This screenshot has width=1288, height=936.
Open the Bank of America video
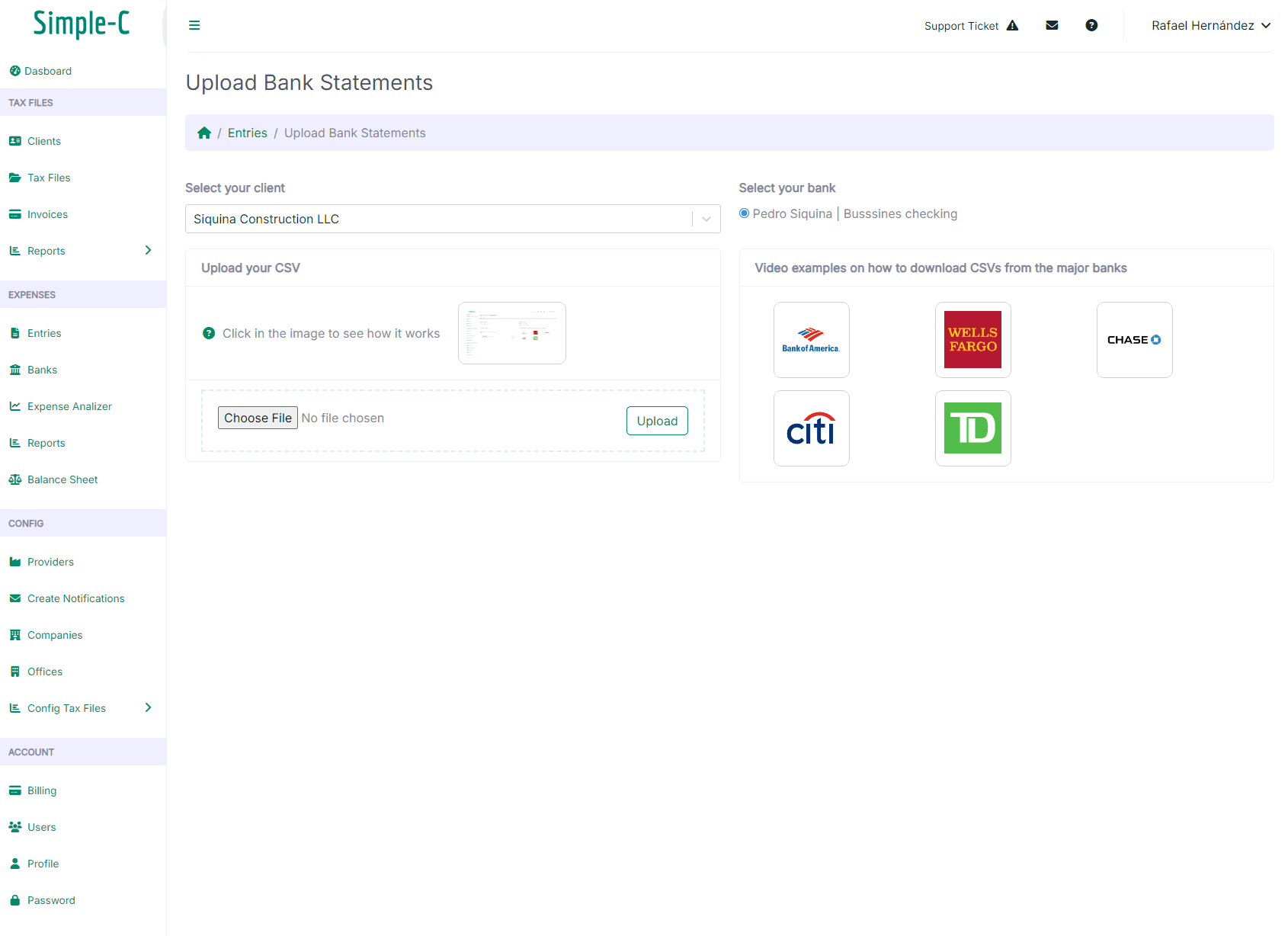point(811,340)
